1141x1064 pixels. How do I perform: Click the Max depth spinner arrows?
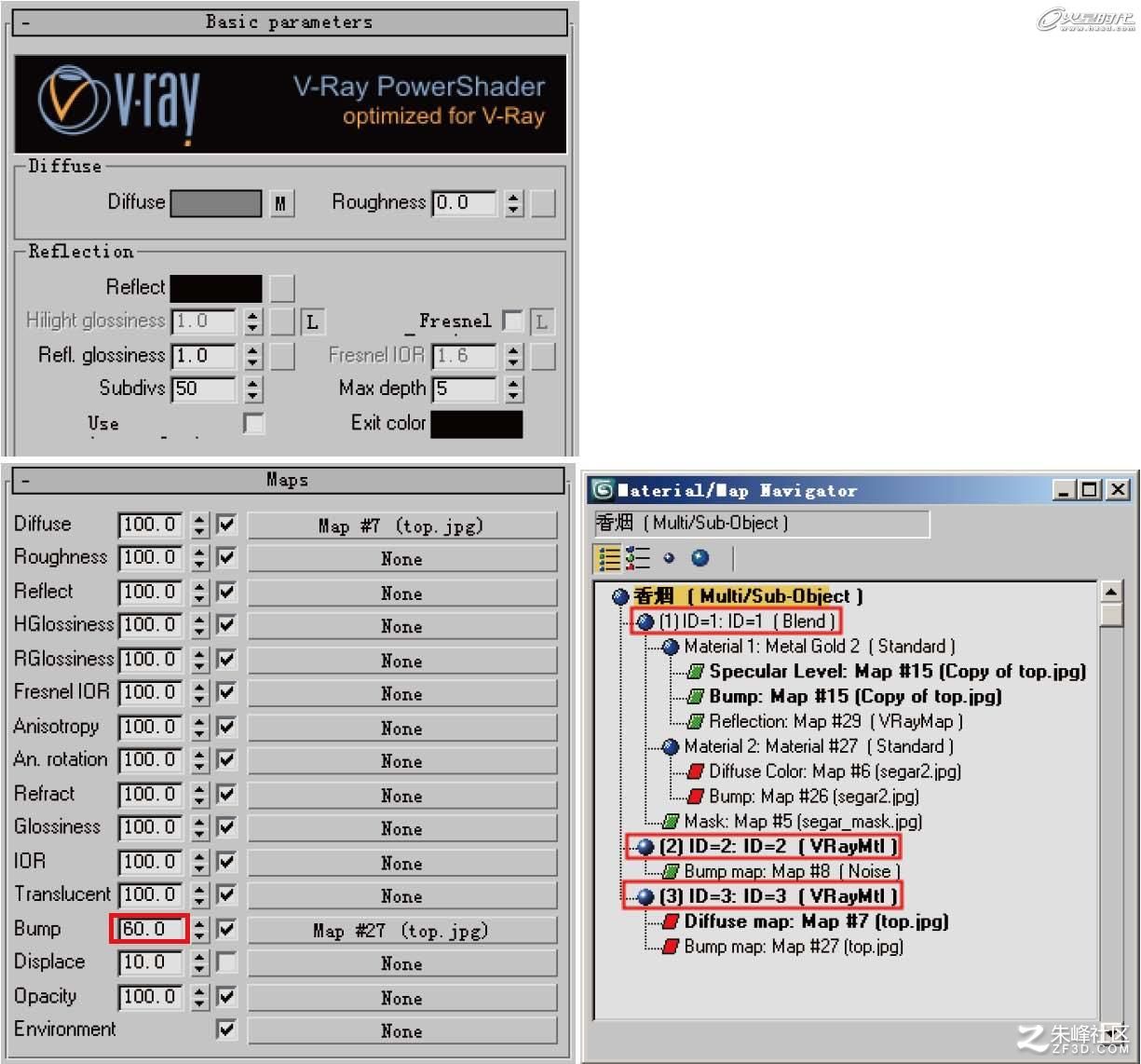point(514,389)
